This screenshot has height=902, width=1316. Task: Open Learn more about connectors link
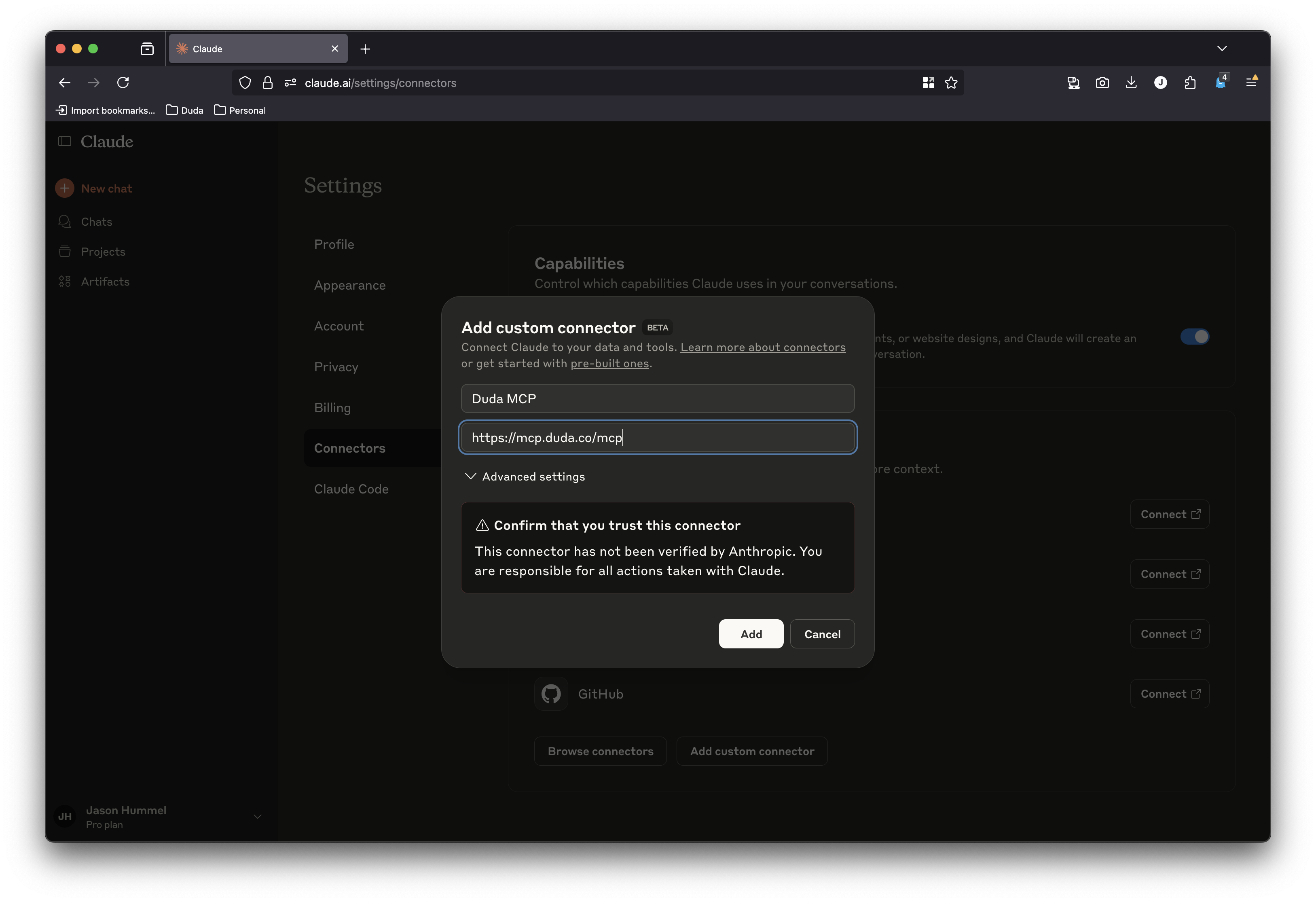point(763,347)
